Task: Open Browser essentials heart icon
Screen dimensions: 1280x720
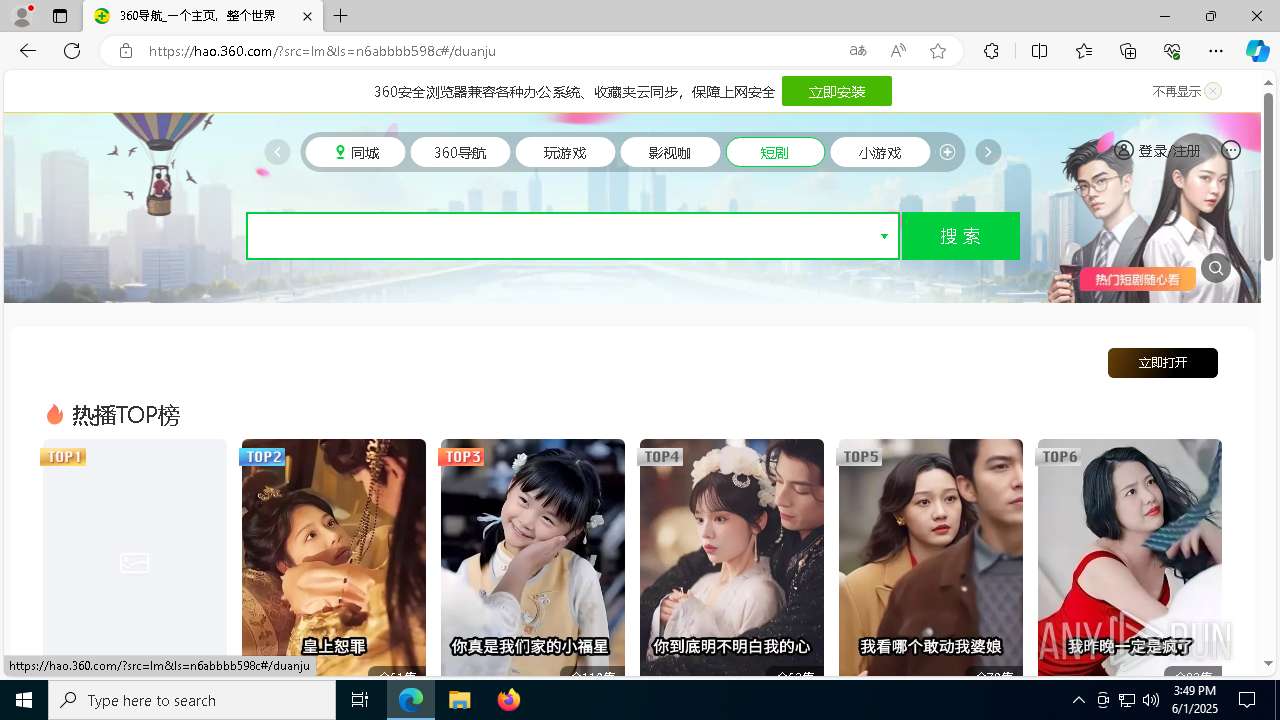Action: pos(1172,51)
